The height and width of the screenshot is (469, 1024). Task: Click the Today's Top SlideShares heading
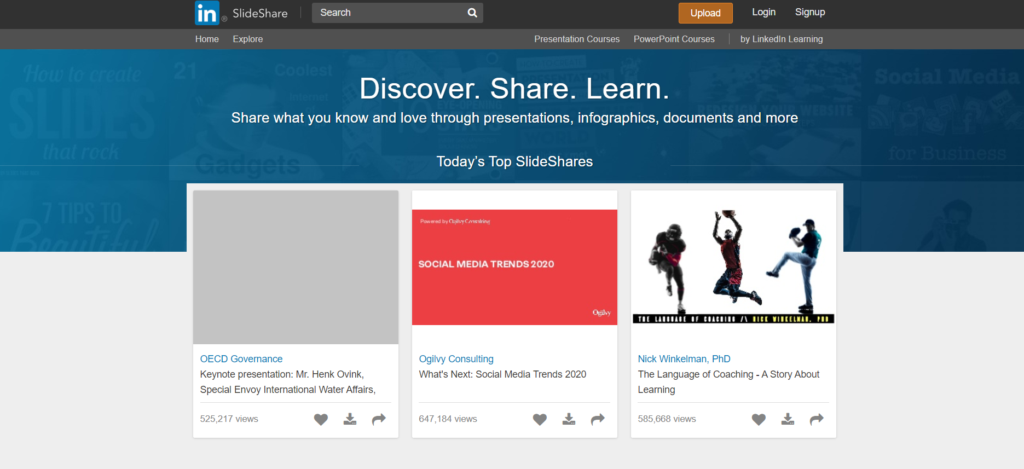(515, 161)
